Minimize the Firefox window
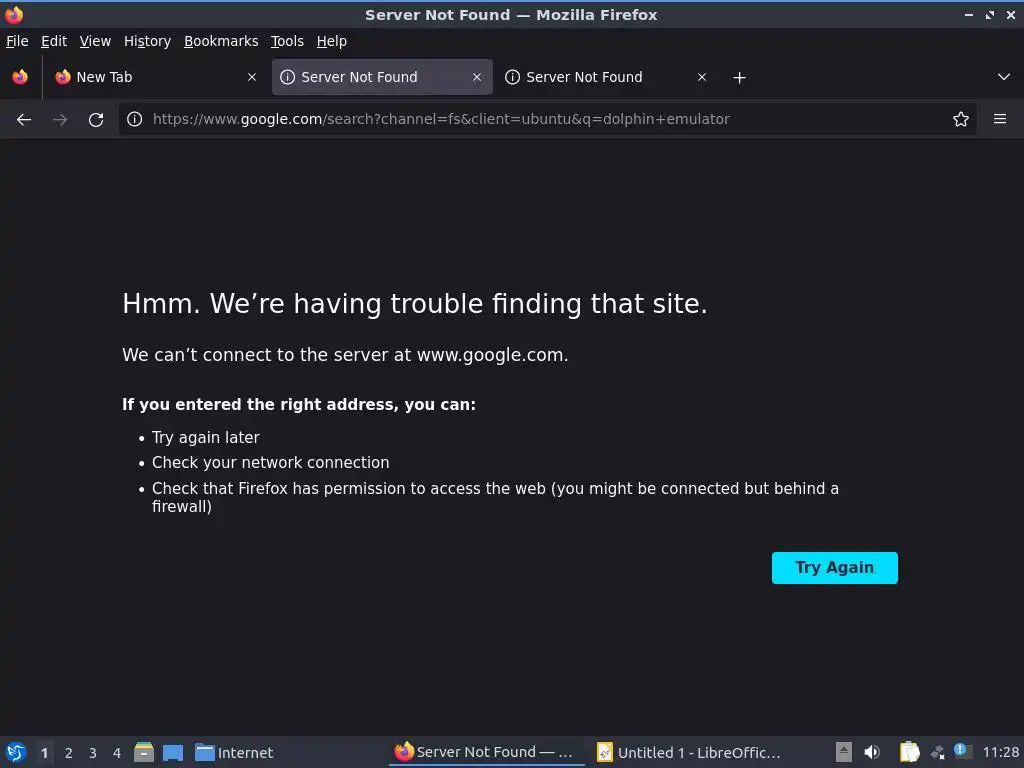Image resolution: width=1024 pixels, height=768 pixels. click(969, 14)
